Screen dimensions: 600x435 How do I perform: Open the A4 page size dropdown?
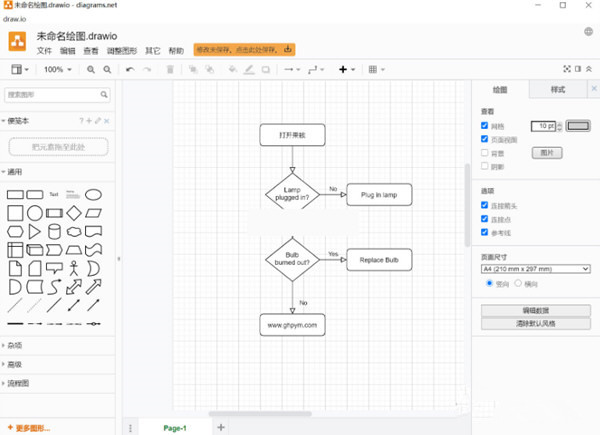point(535,269)
